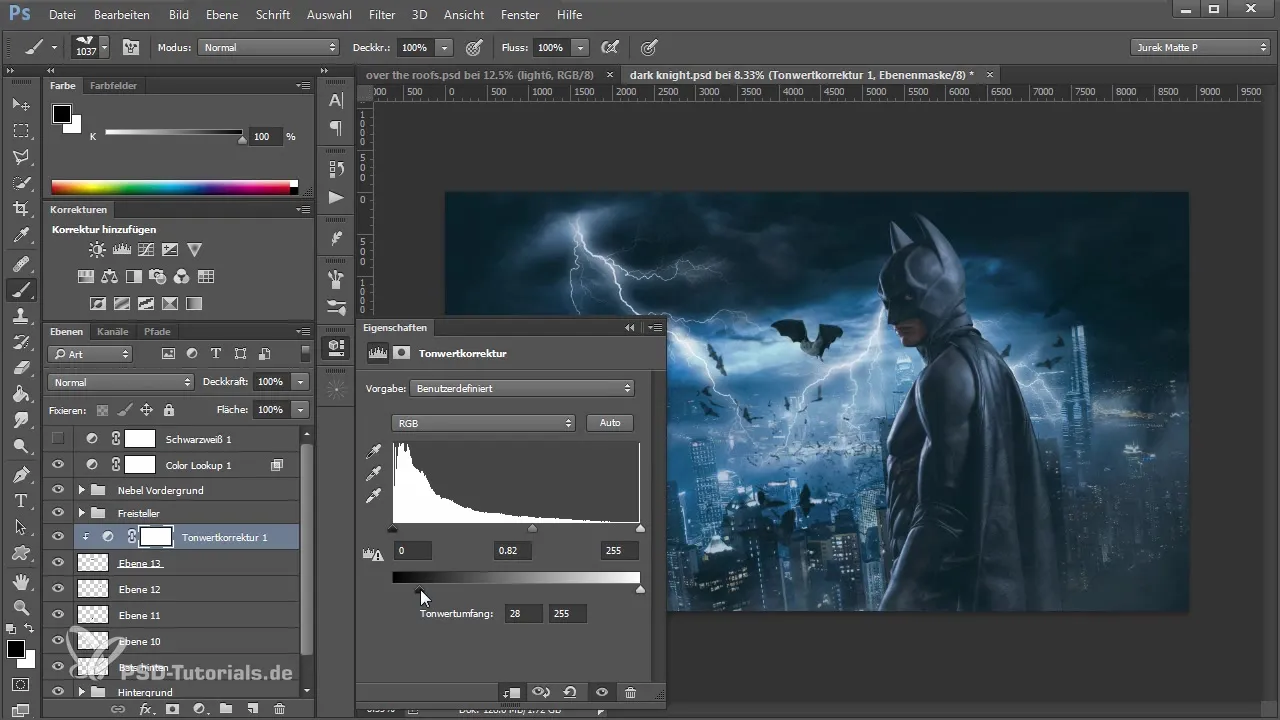Select the Eyedropper tool in toolbar
Image resolution: width=1280 pixels, height=720 pixels.
(x=21, y=236)
